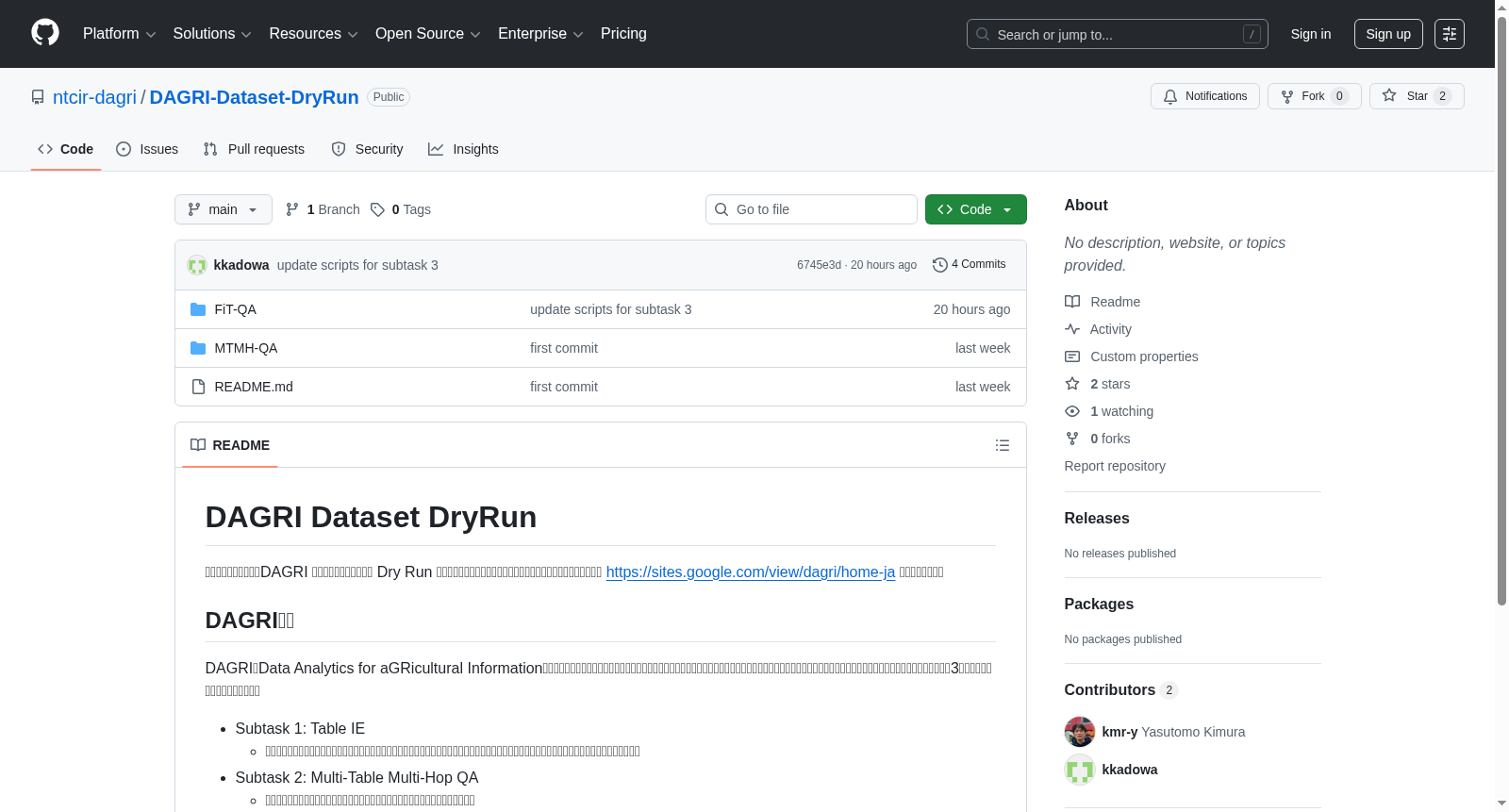Switch to the Security tab
Screen dimensions: 1509x812
pos(367,149)
